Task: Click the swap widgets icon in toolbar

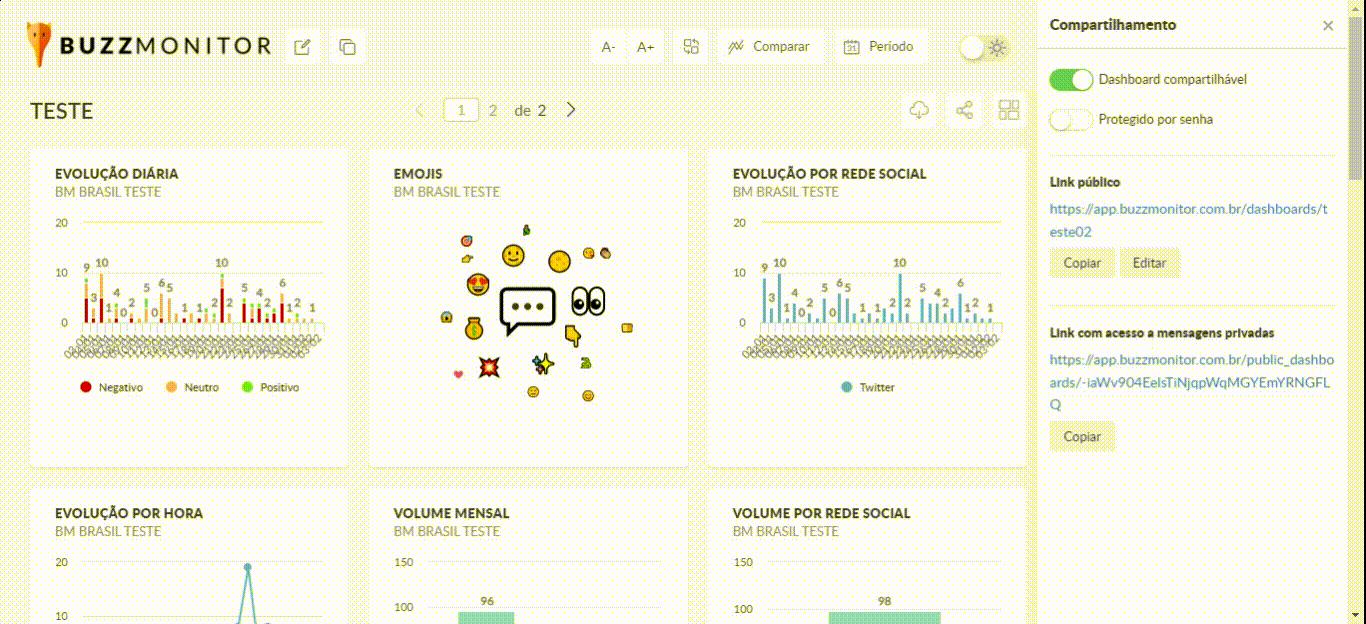Action: tap(691, 47)
